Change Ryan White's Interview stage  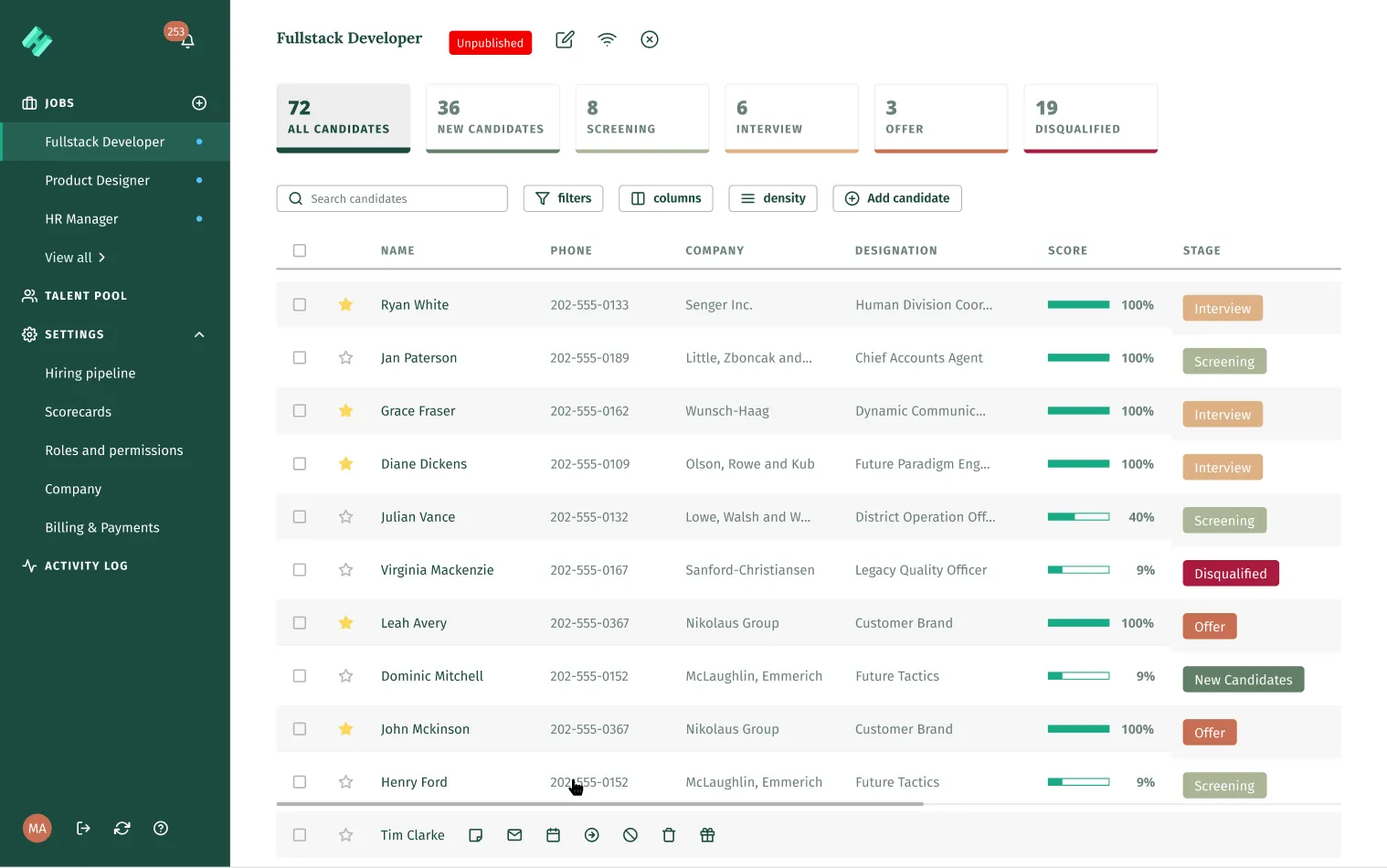(x=1223, y=308)
